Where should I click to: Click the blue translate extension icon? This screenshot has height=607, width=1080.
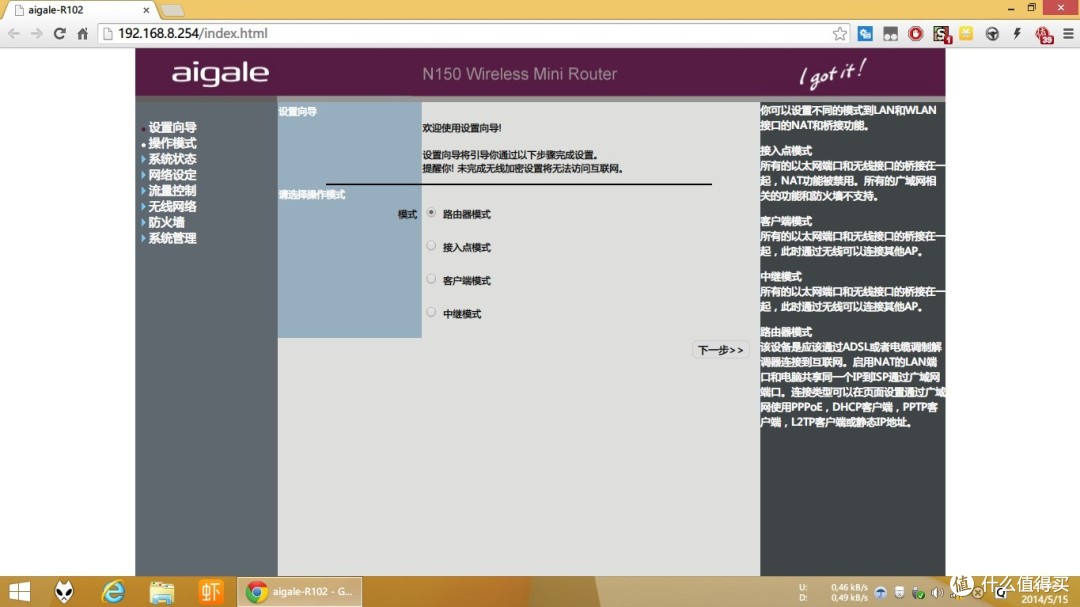[865, 33]
